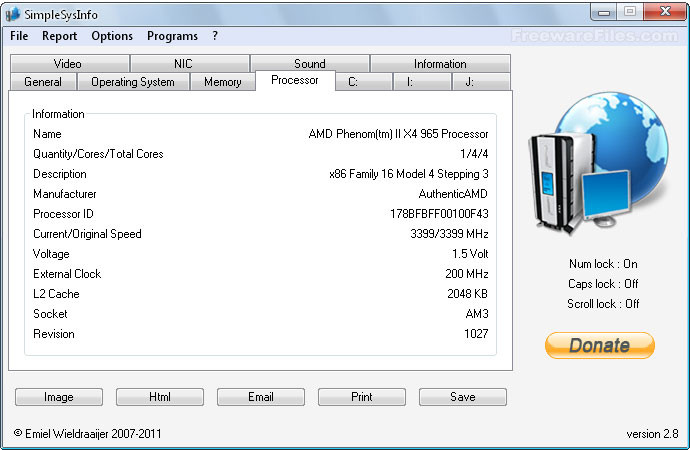
Task: Open the Programs menu
Action: (172, 36)
